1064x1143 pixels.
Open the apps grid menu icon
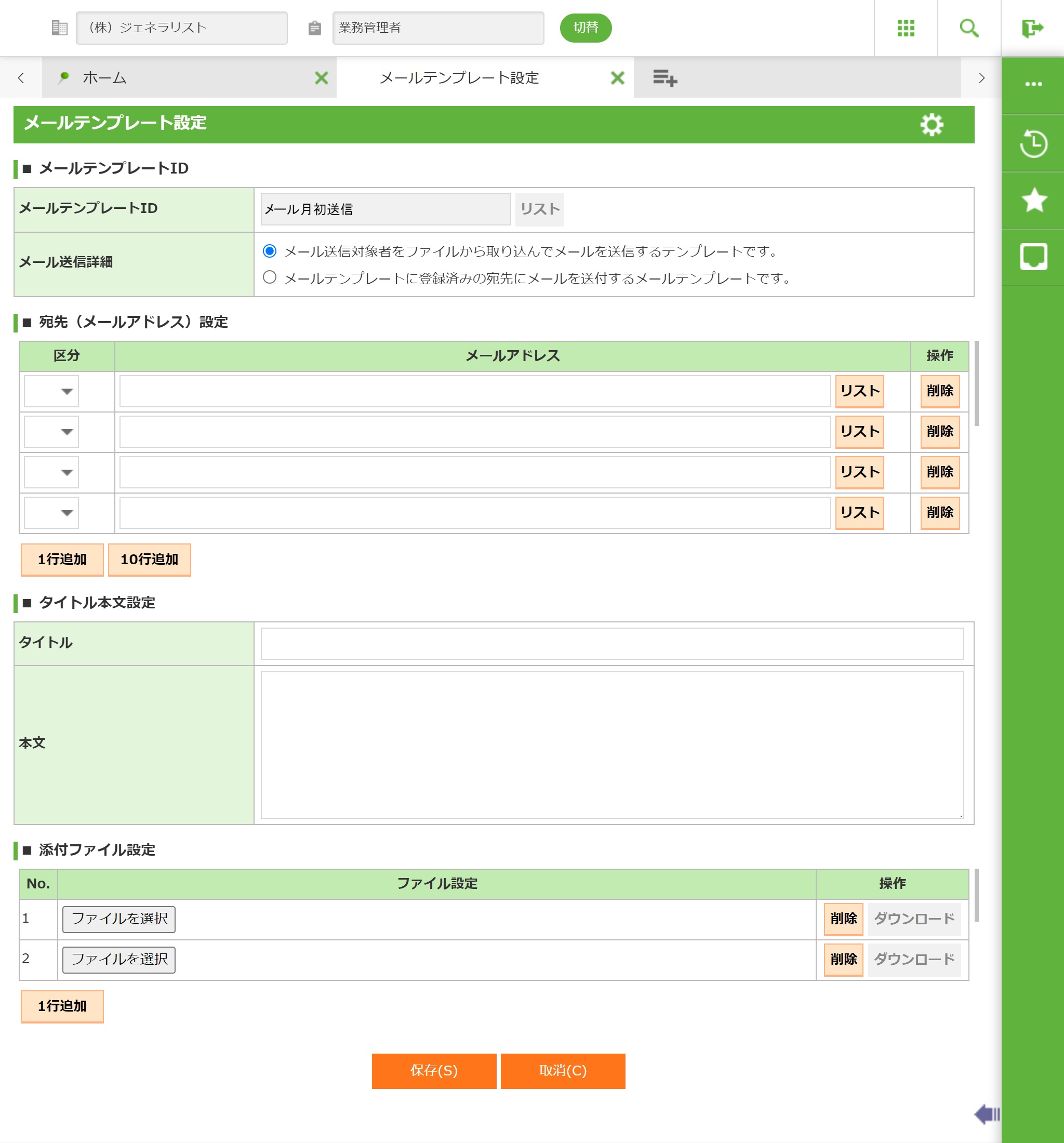(x=906, y=28)
